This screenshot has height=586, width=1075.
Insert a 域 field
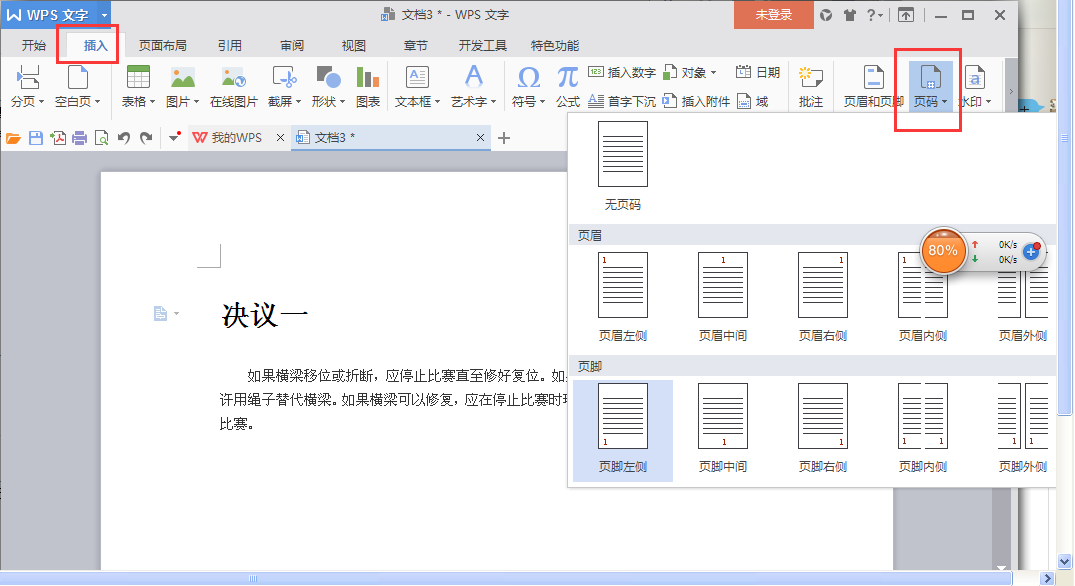click(753, 101)
